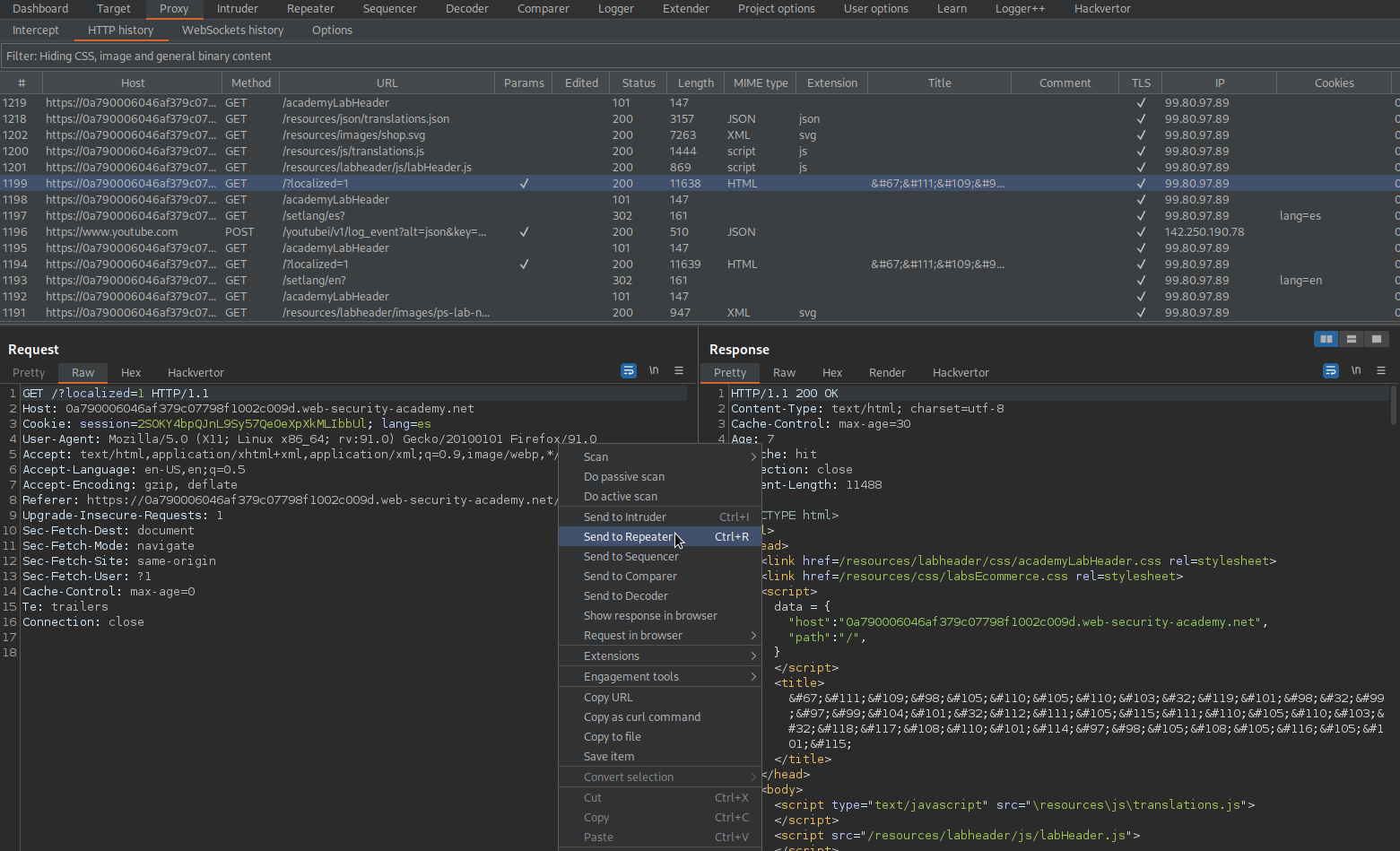Toggle word wrap icon in Request panel

(629, 370)
